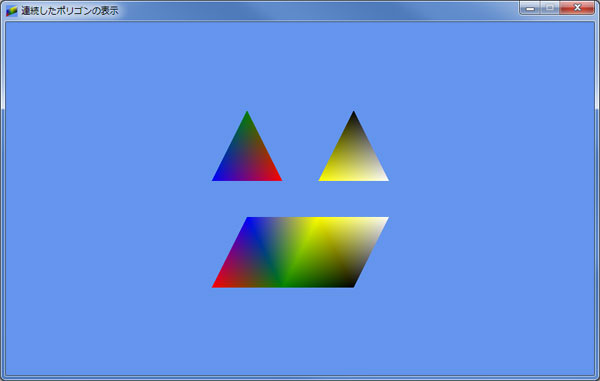Click the center of the red-green-blue triangle

[247, 158]
